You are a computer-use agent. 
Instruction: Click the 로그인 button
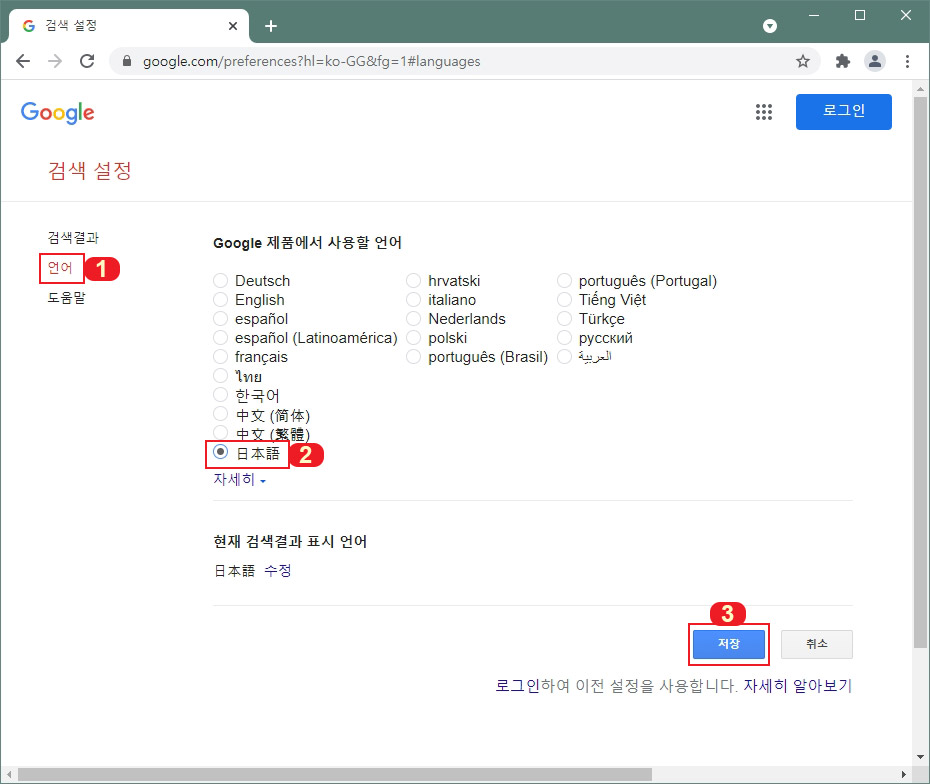pyautogui.click(x=843, y=111)
